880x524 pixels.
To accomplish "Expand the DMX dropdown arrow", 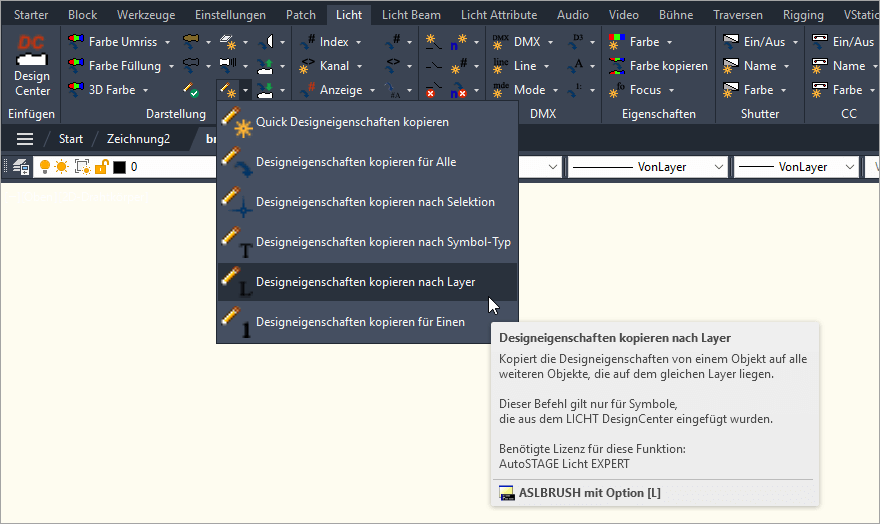I will (550, 42).
